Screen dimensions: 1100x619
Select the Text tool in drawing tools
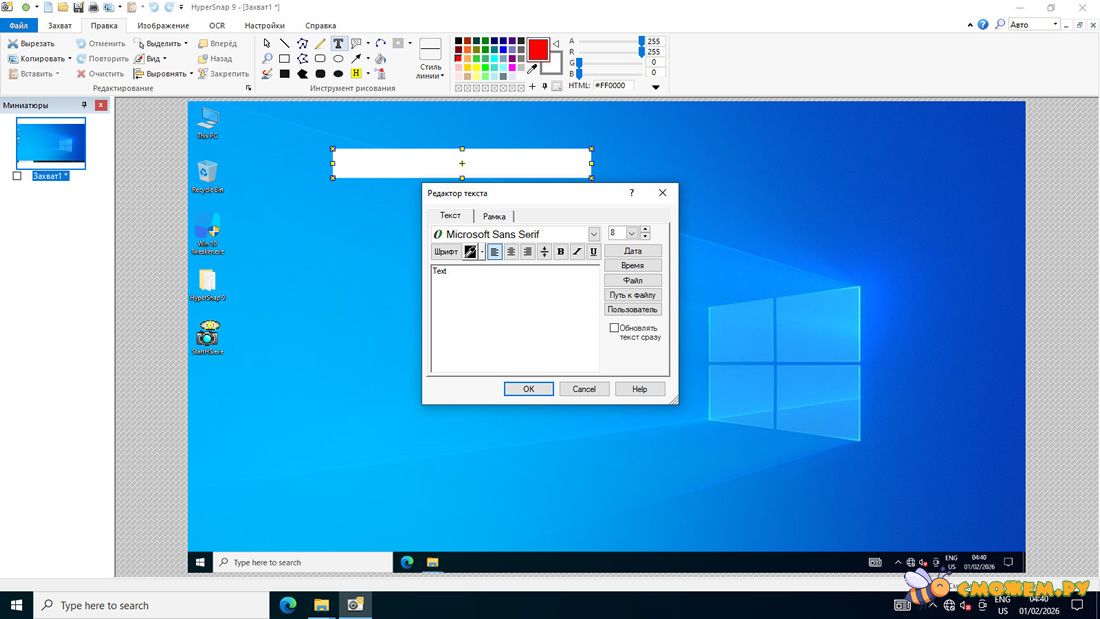pyautogui.click(x=338, y=43)
